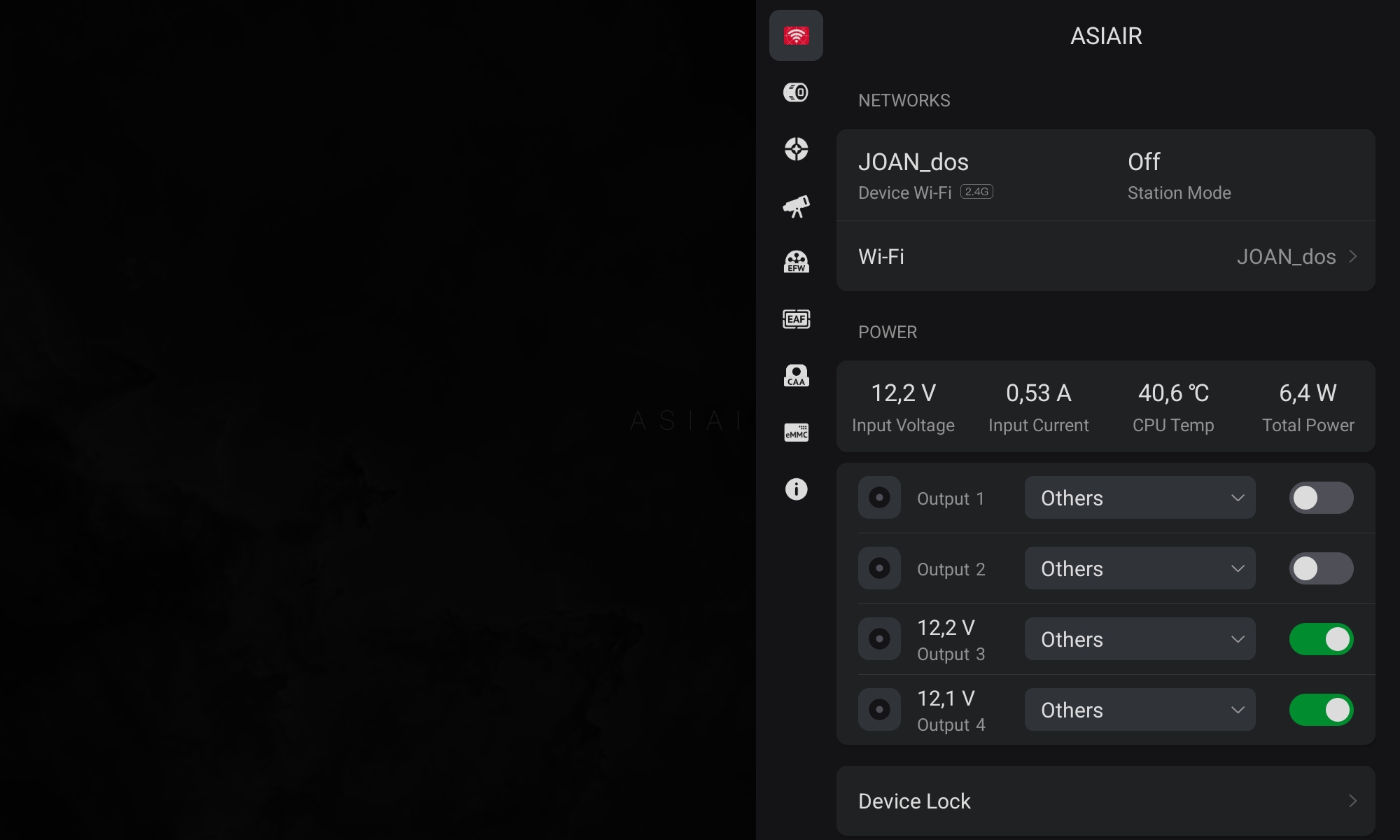The width and height of the screenshot is (1400, 840).
Task: Expand the Output 4 Others dropdown
Action: click(1140, 710)
